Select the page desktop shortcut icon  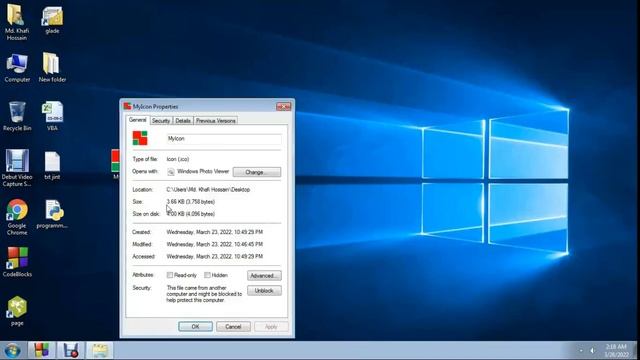pyautogui.click(x=17, y=308)
